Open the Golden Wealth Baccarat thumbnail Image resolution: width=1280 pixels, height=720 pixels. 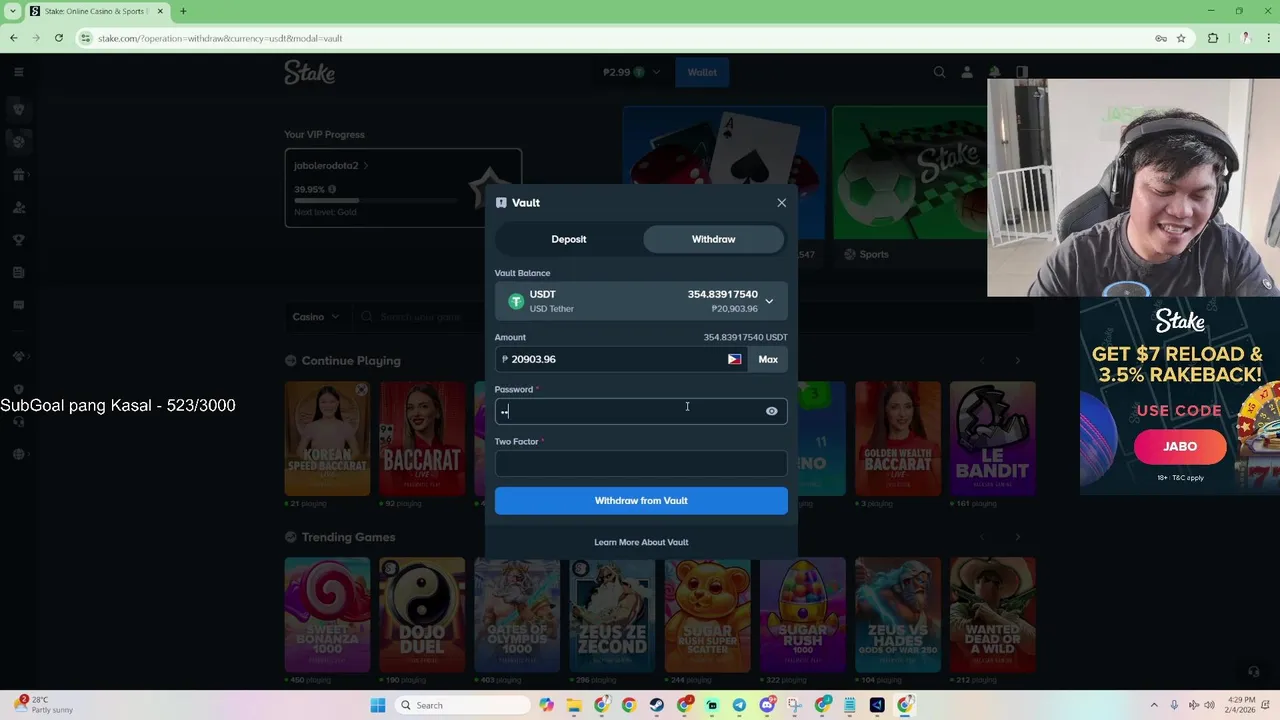(897, 438)
